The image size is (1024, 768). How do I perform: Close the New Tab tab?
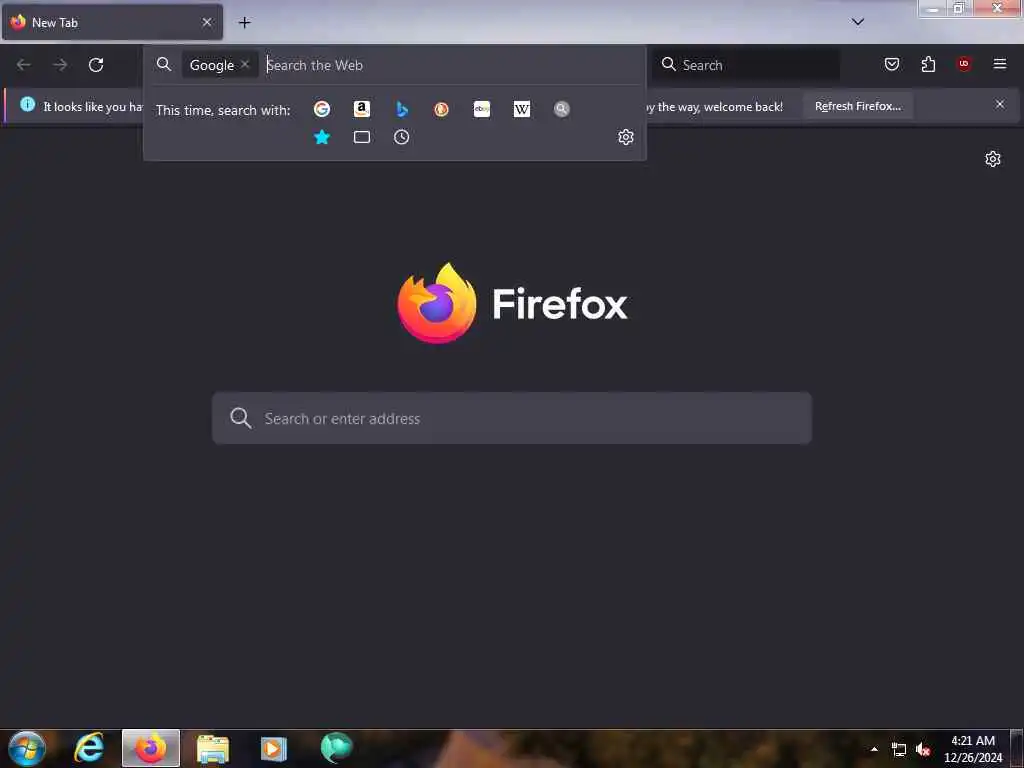207,22
